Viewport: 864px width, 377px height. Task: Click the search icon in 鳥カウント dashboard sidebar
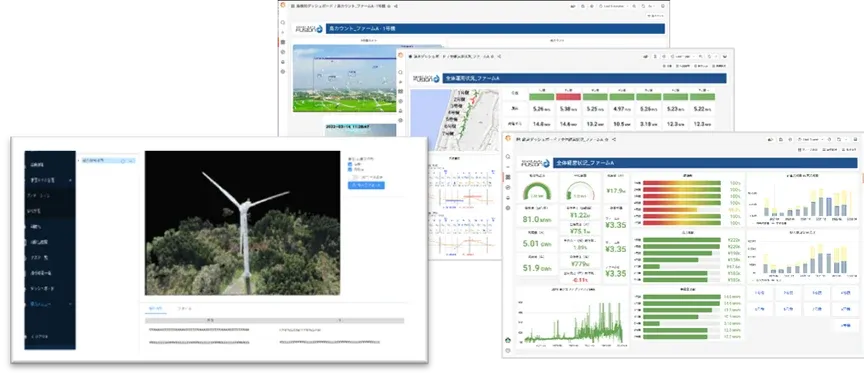click(283, 23)
